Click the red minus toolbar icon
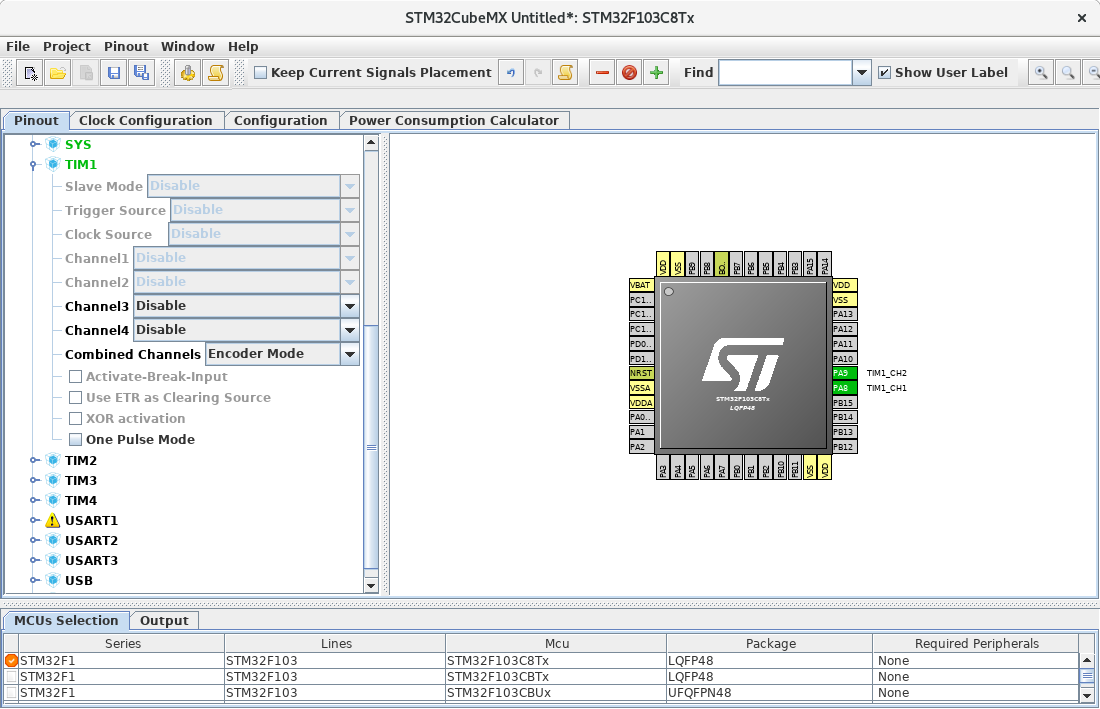Screen dimensions: 1100x709 602,72
